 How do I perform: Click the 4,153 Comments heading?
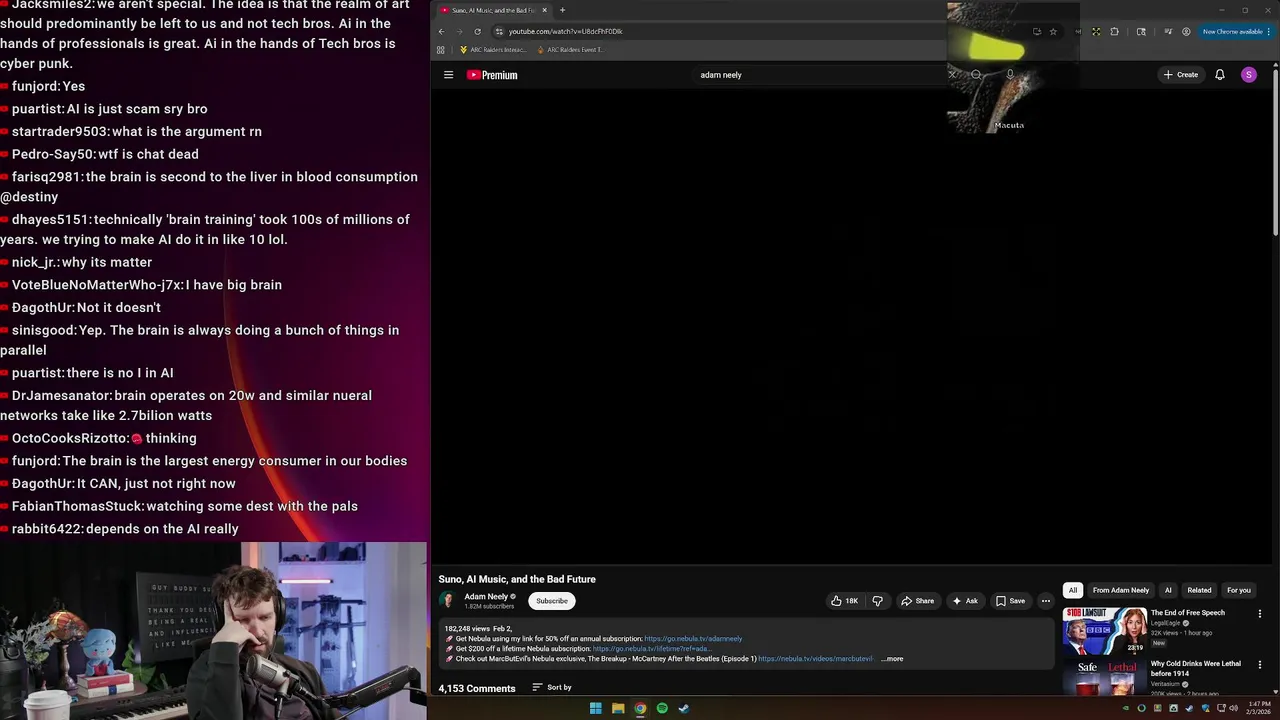tap(477, 688)
